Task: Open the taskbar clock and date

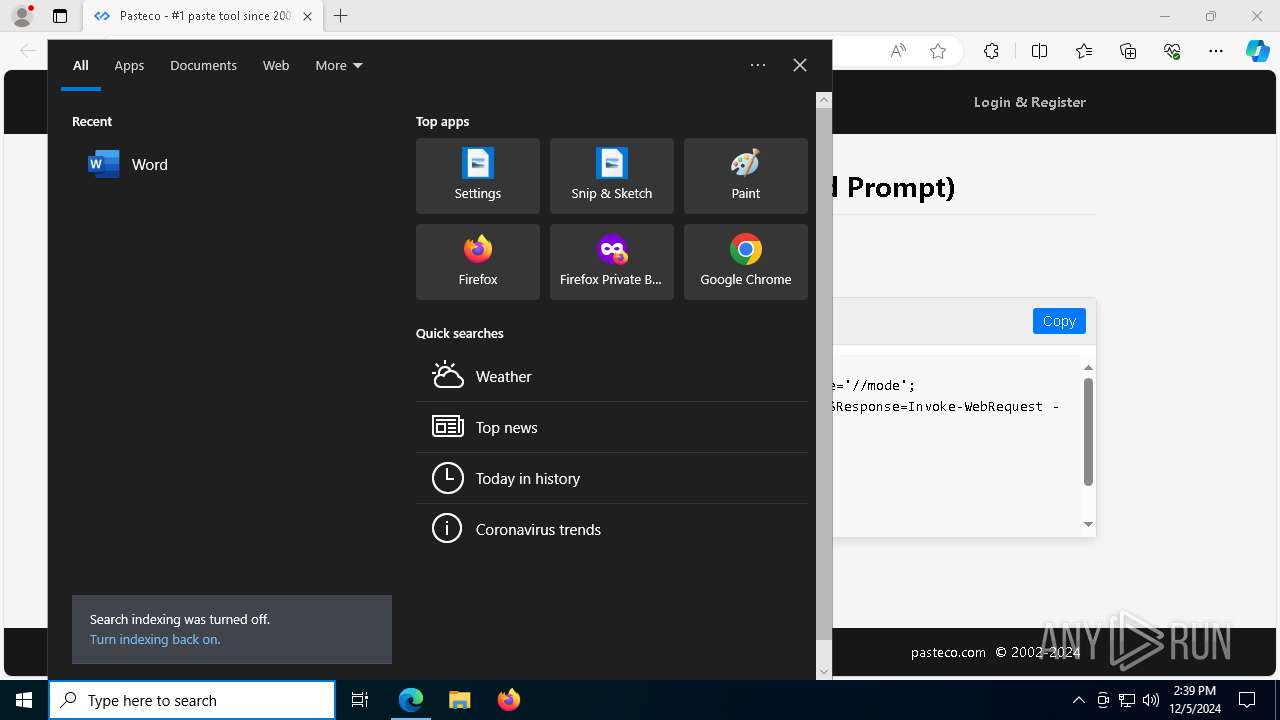Action: (x=1195, y=700)
